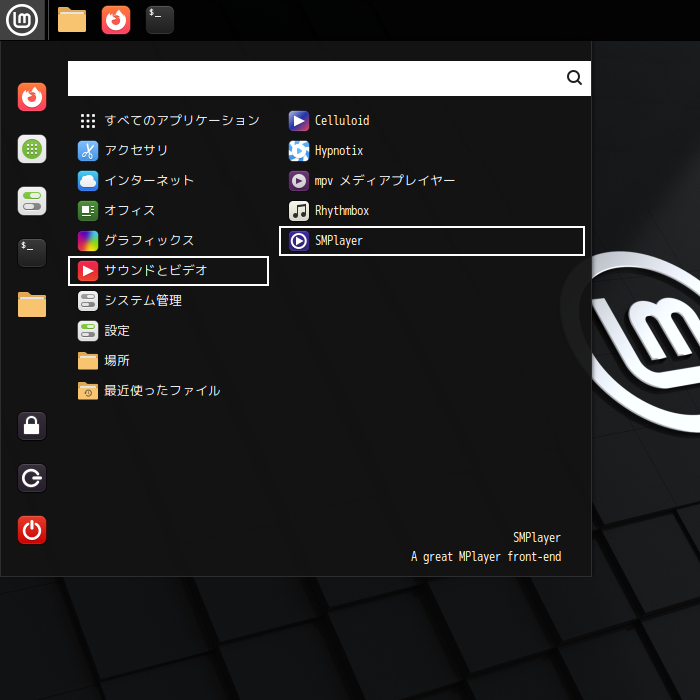700x700 pixels.
Task: Launch Firefox from the top panel
Action: click(116, 20)
